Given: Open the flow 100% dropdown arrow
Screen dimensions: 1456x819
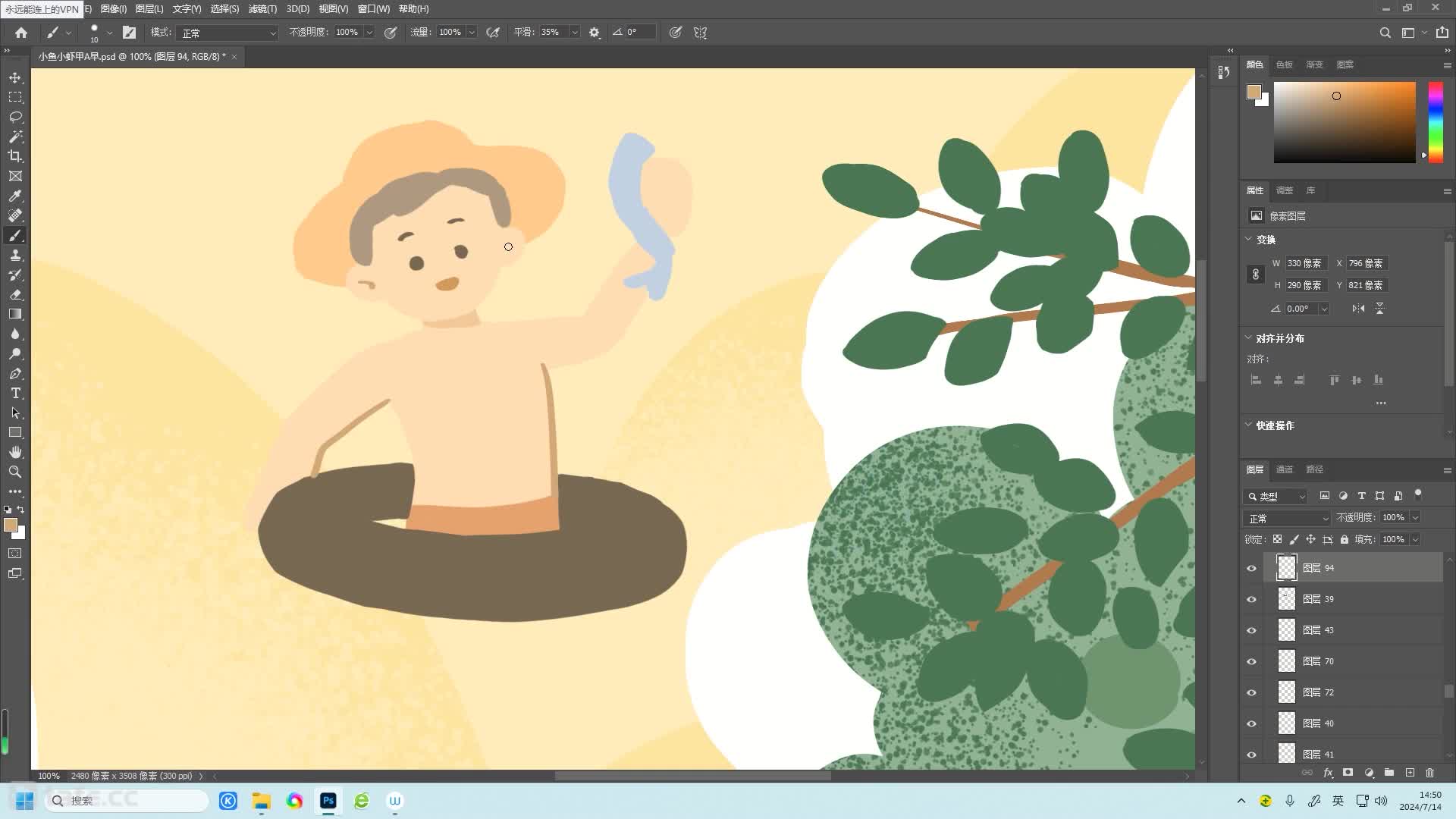Looking at the screenshot, I should (472, 32).
